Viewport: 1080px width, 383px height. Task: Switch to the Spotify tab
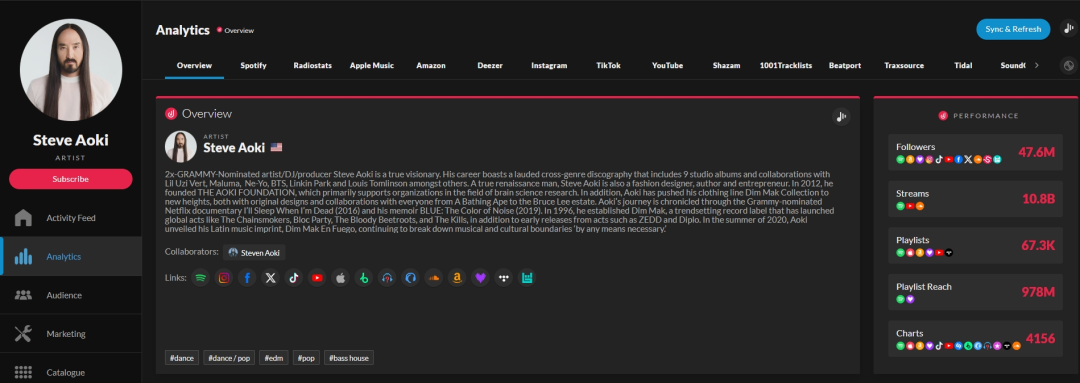[x=253, y=65]
